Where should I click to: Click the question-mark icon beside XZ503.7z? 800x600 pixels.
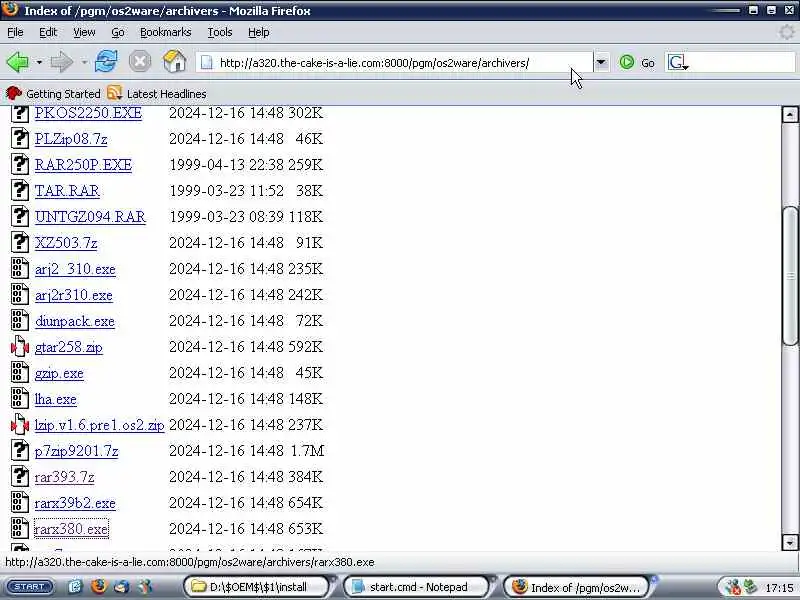[x=20, y=242]
